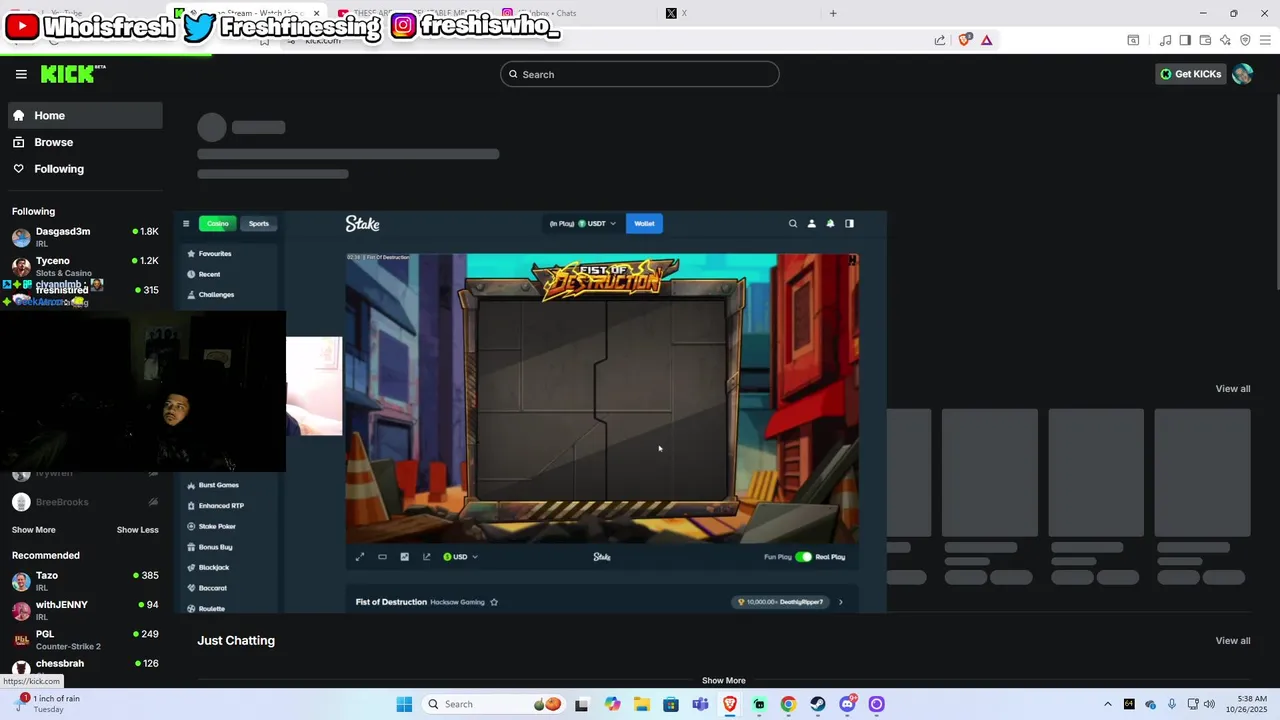Open the Brave browser main menu
This screenshot has width=1280, height=720.
click(1265, 40)
